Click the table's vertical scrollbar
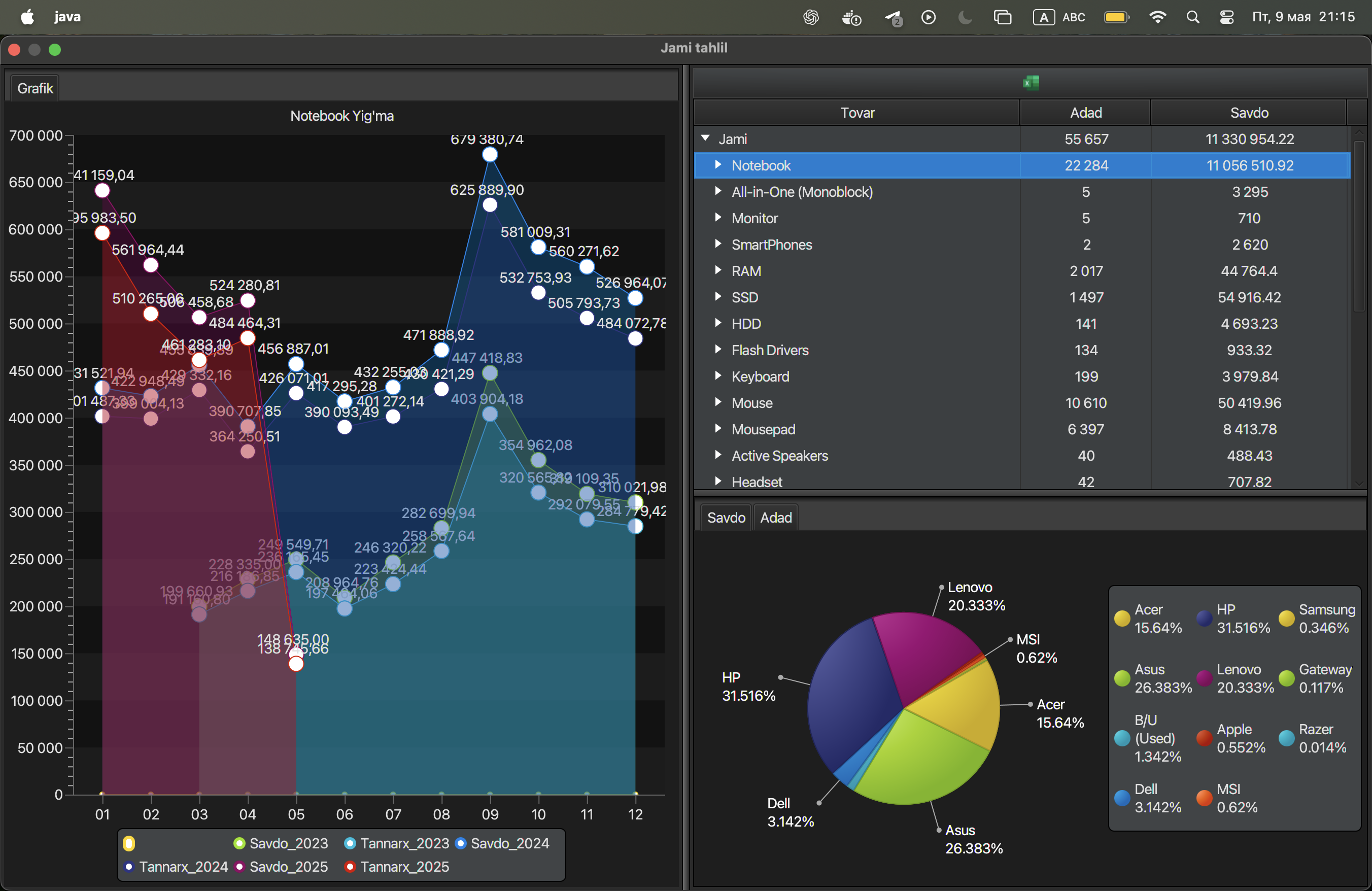Image resolution: width=1372 pixels, height=891 pixels. (1358, 226)
